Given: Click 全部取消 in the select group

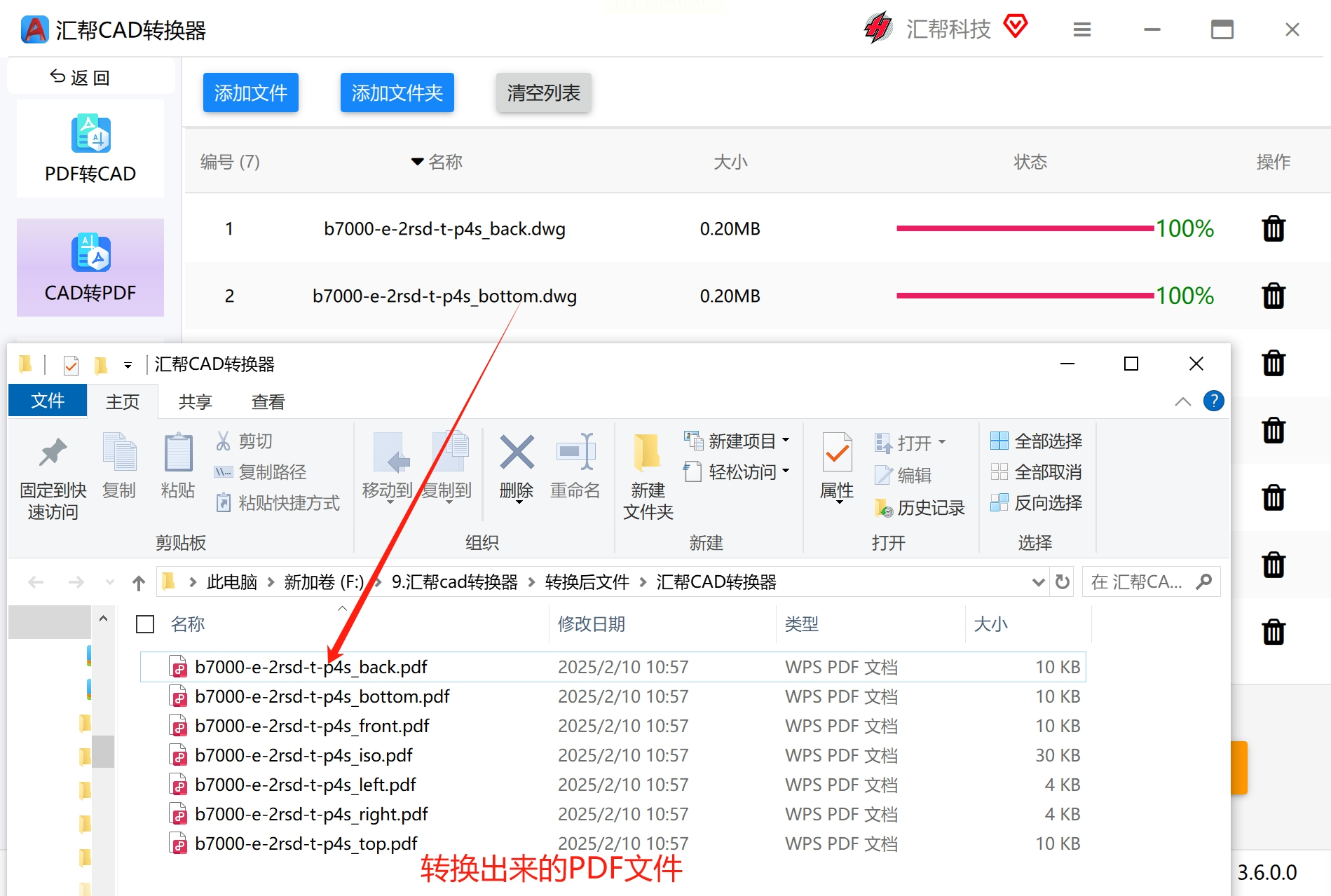Looking at the screenshot, I should coord(1037,472).
